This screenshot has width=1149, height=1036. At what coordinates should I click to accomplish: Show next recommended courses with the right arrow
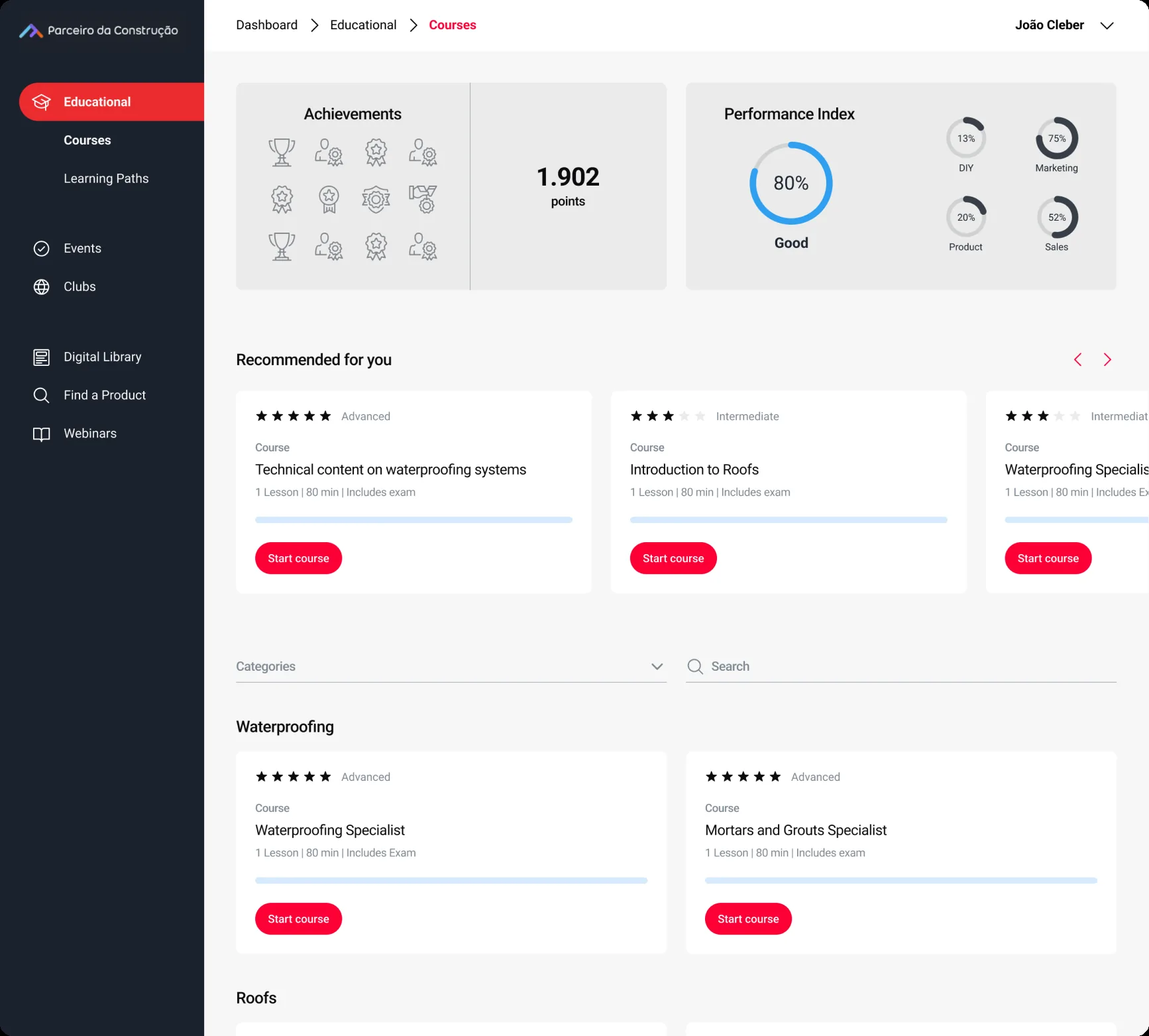pyautogui.click(x=1107, y=359)
